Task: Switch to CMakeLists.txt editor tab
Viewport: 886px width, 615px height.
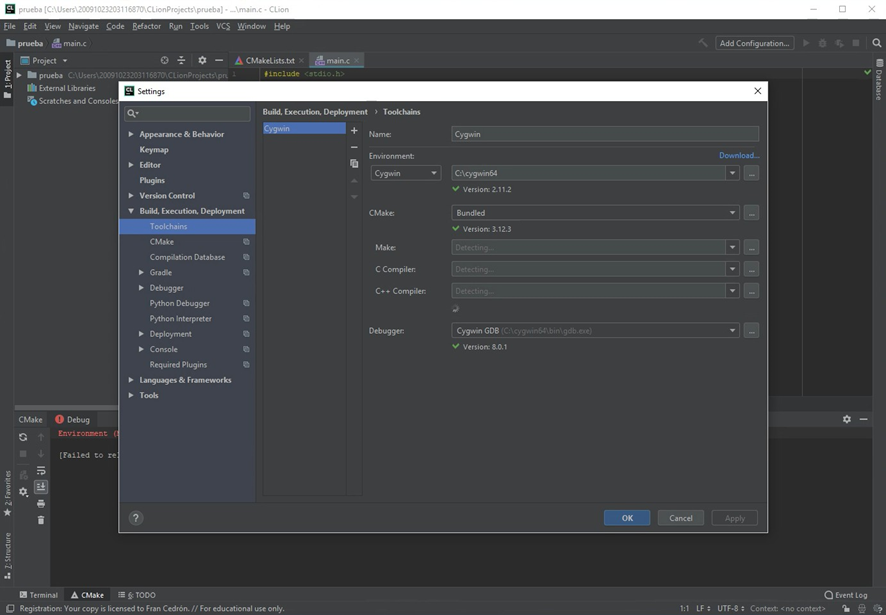Action: point(269,60)
